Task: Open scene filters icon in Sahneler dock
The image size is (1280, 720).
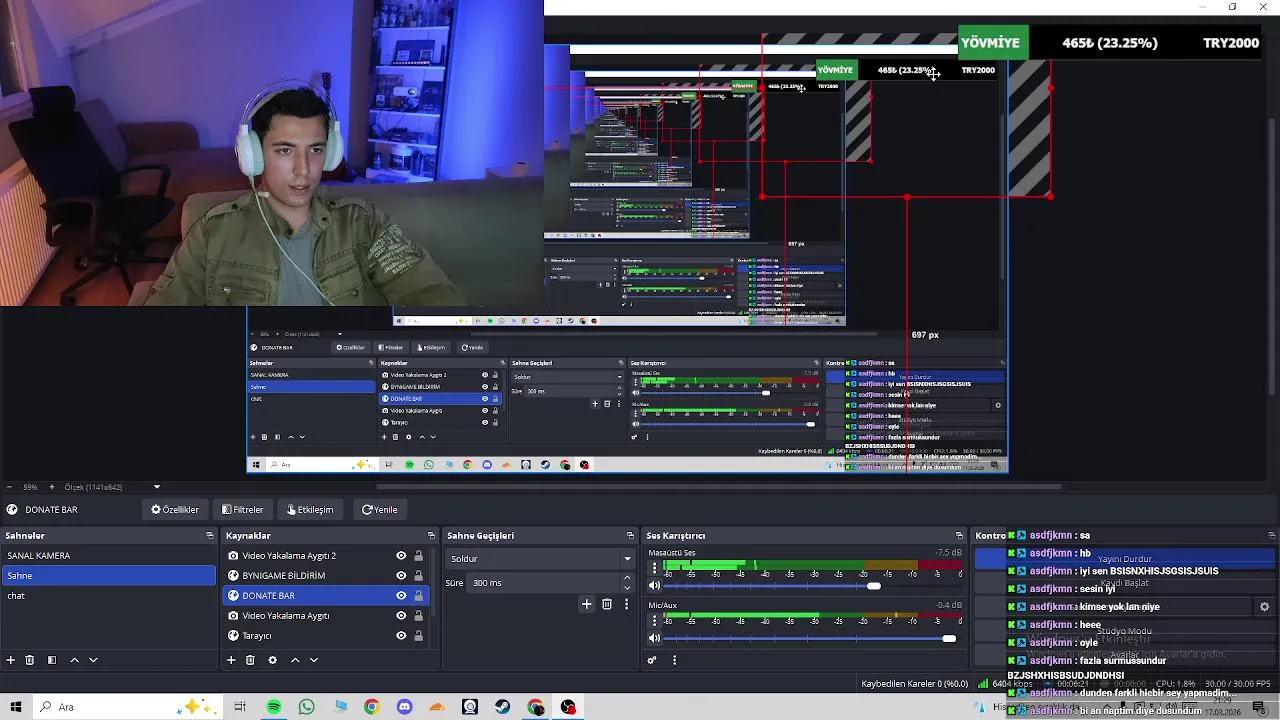Action: pyautogui.click(x=52, y=660)
